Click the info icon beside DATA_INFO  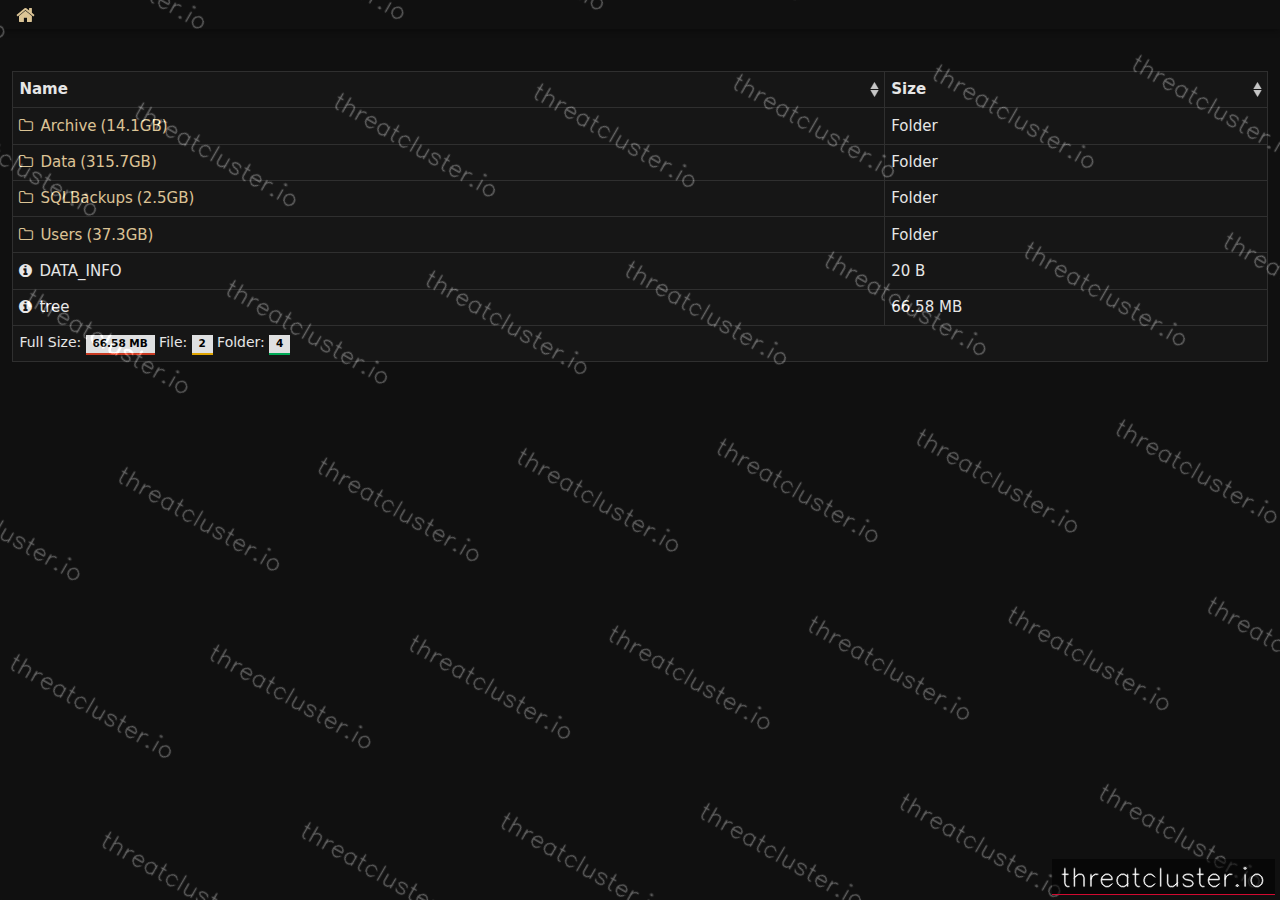pos(26,271)
